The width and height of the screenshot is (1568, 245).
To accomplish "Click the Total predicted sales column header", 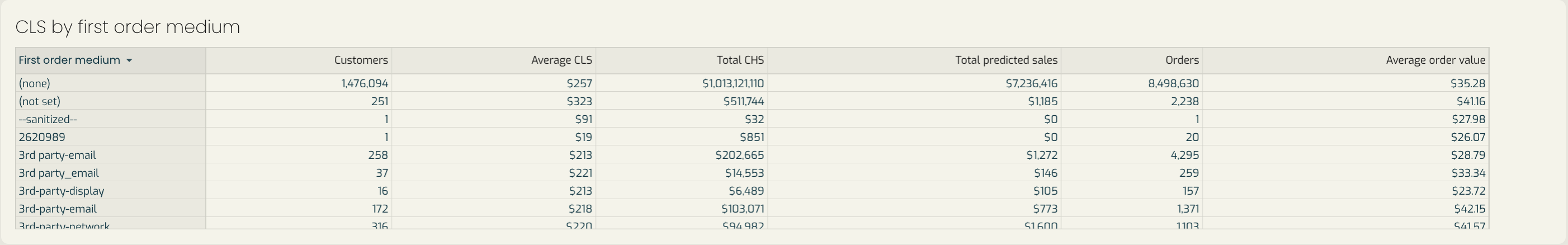I will pos(1006,60).
